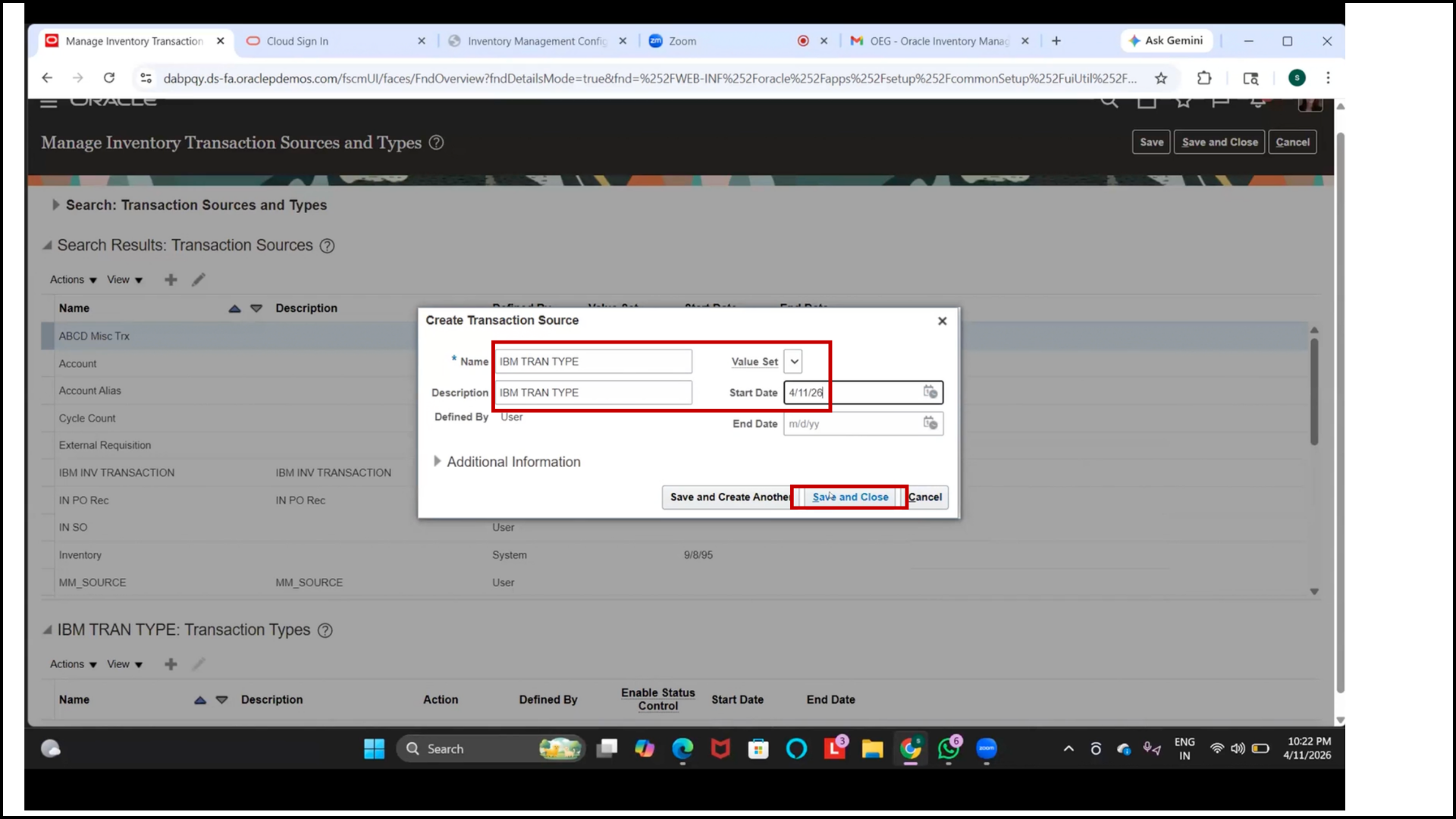
Task: Sort sources Name column descending
Action: click(256, 309)
